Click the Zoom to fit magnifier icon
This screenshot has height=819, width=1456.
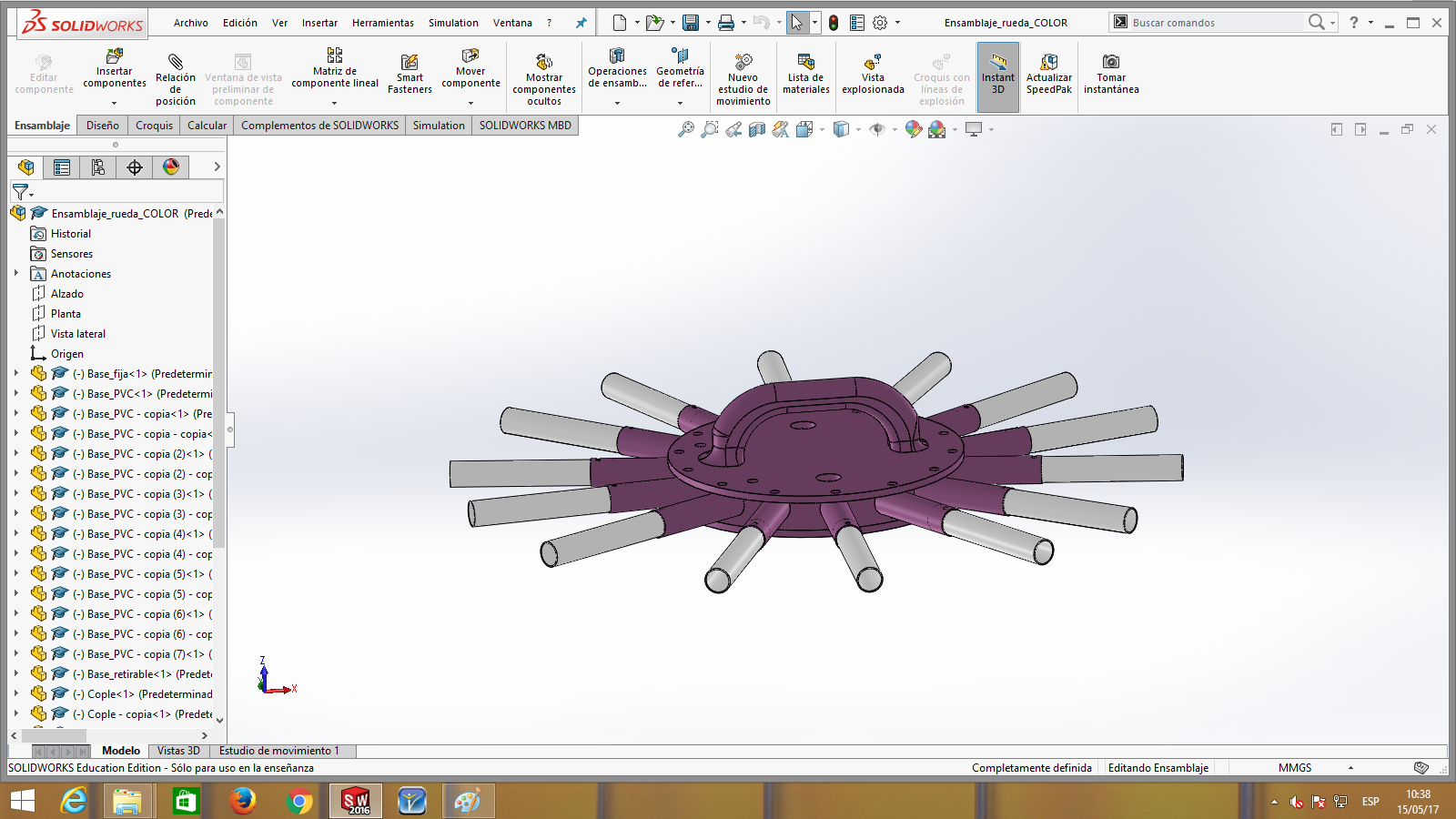point(686,130)
